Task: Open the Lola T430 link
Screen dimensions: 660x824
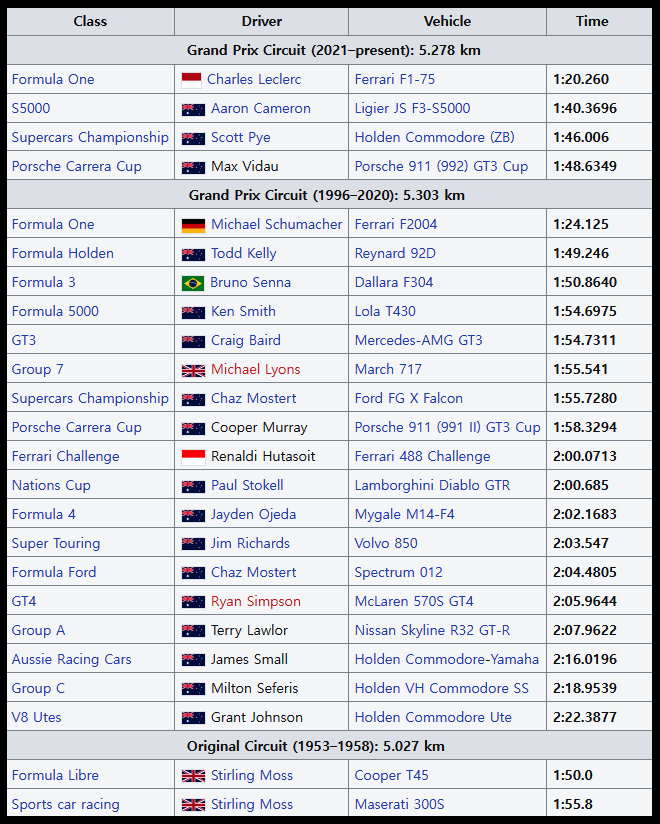Action: (x=385, y=311)
